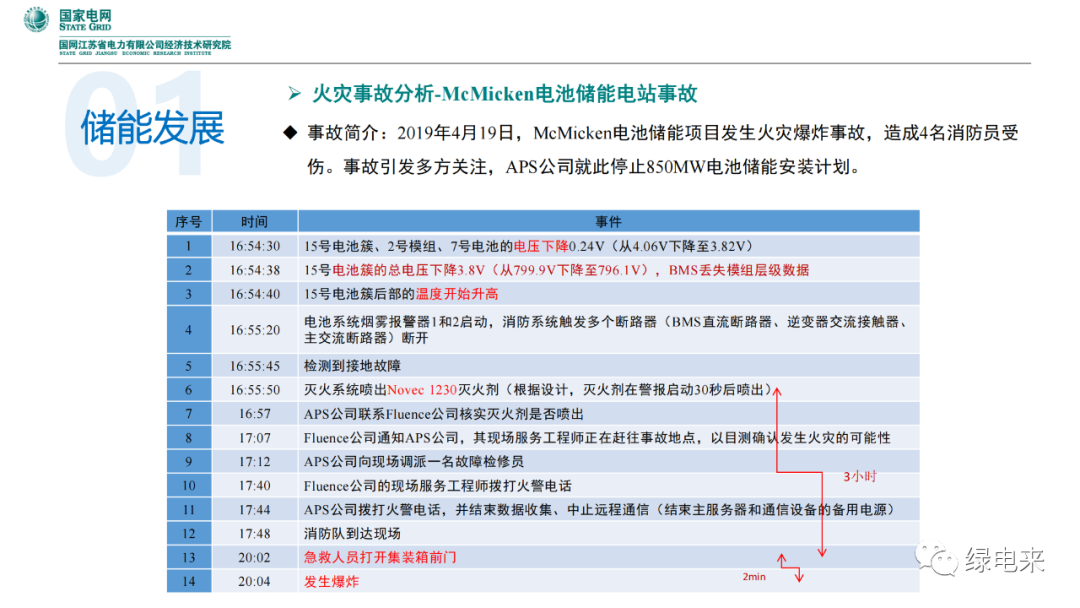Select the time cell 16:55:50
The height and width of the screenshot is (608, 1080).
255,390
